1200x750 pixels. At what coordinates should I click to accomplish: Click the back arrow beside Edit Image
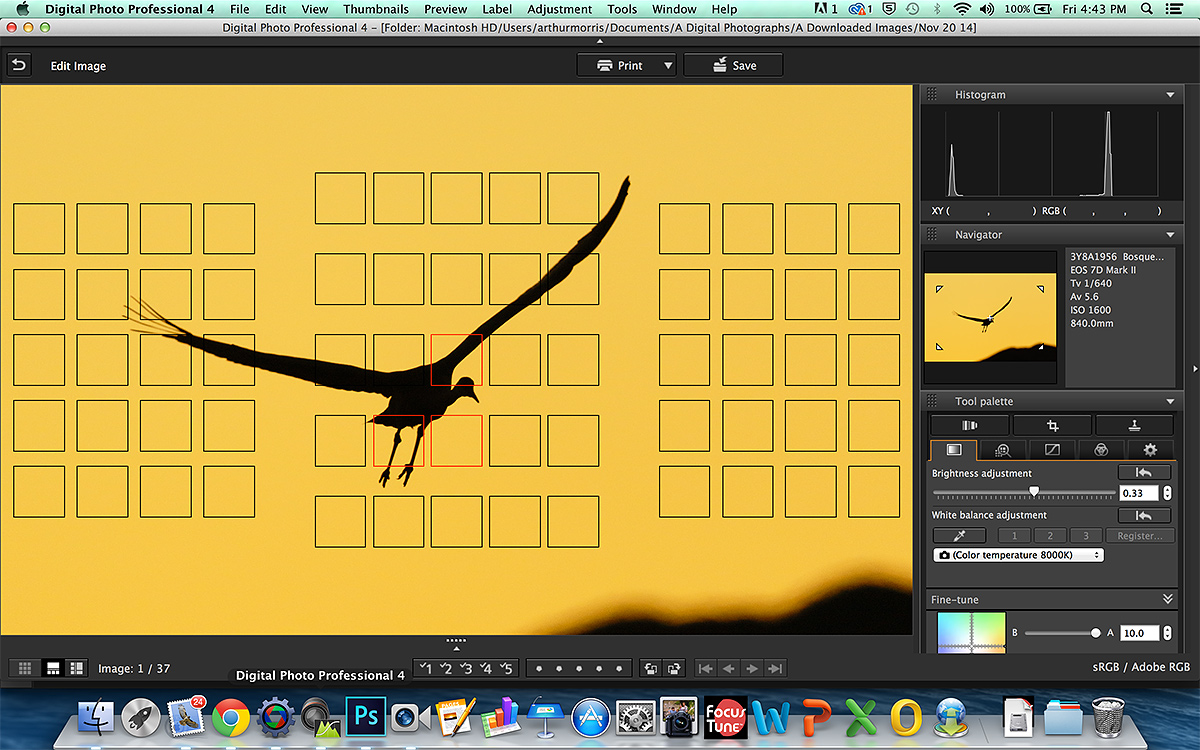(19, 65)
